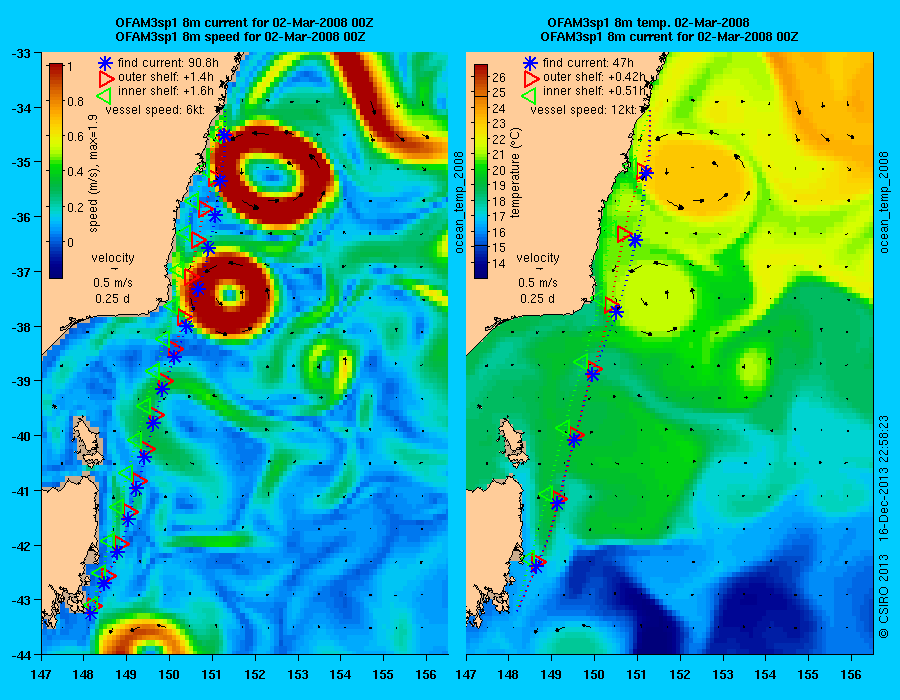Image resolution: width=900 pixels, height=700 pixels.
Task: Click the 'inner shelf: +1.6h' legend text
Action: tap(166, 91)
